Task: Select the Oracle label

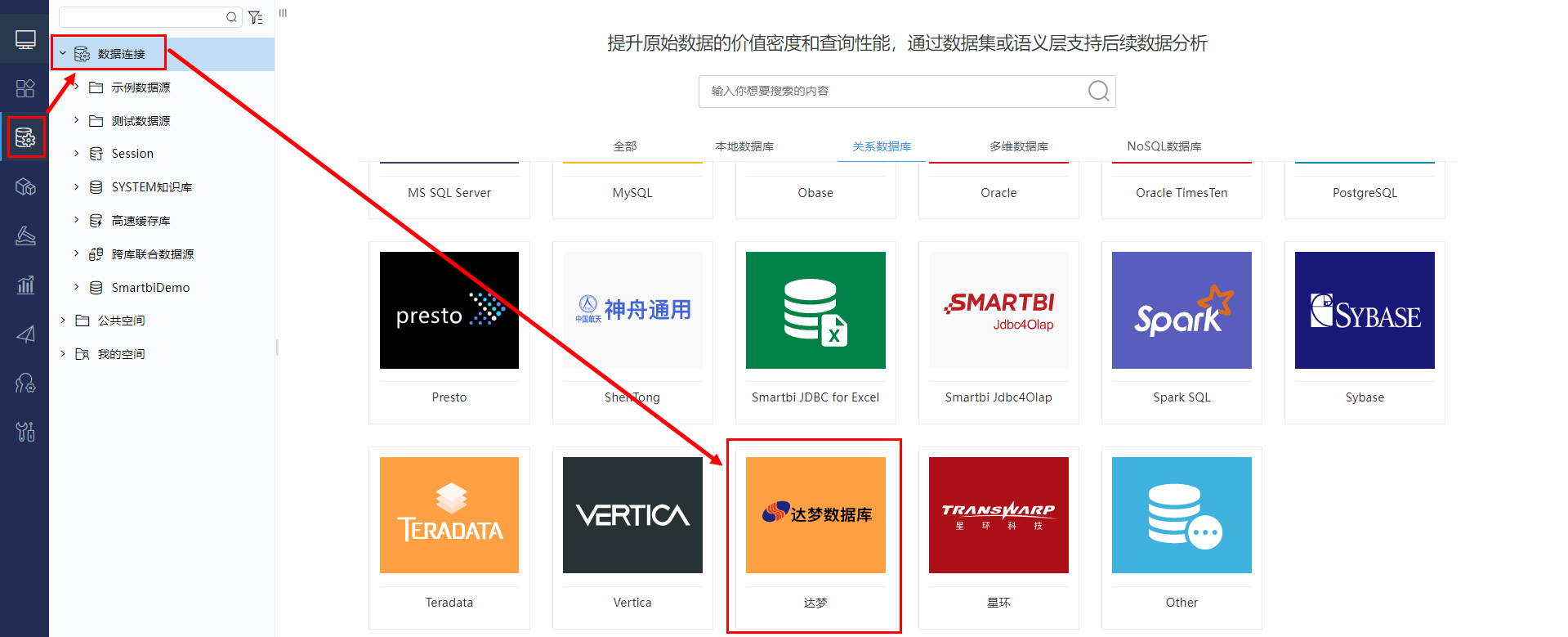Action: coord(998,193)
